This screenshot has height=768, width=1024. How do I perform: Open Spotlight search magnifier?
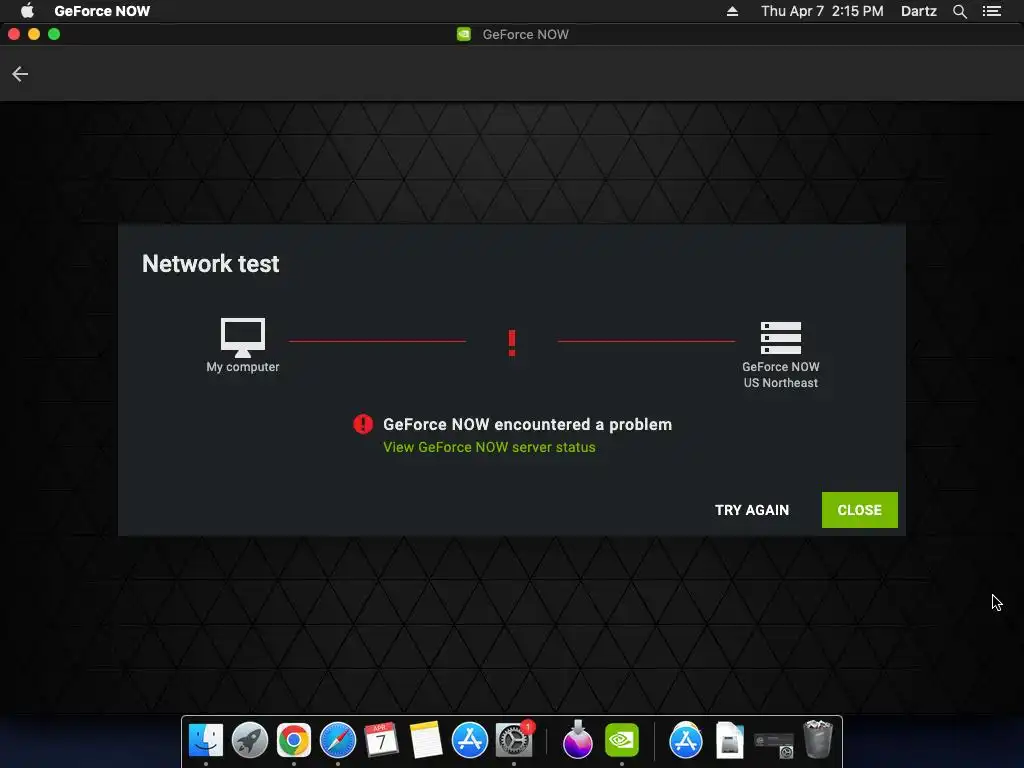click(x=959, y=11)
